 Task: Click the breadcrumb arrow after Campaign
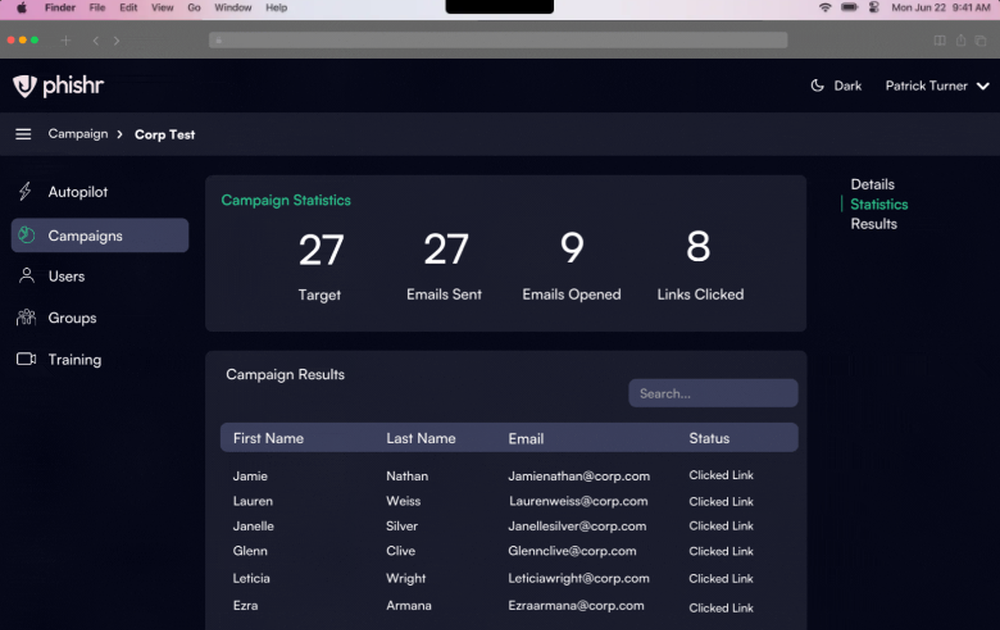[120, 135]
